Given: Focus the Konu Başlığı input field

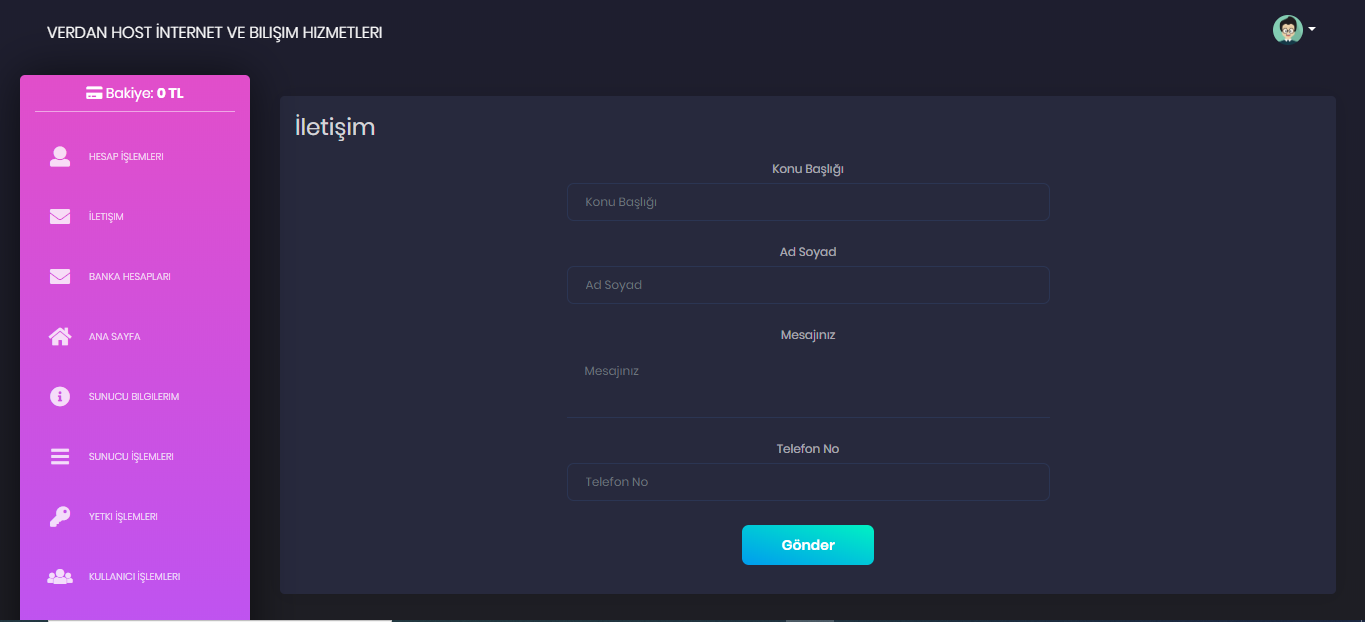Looking at the screenshot, I should click(808, 202).
